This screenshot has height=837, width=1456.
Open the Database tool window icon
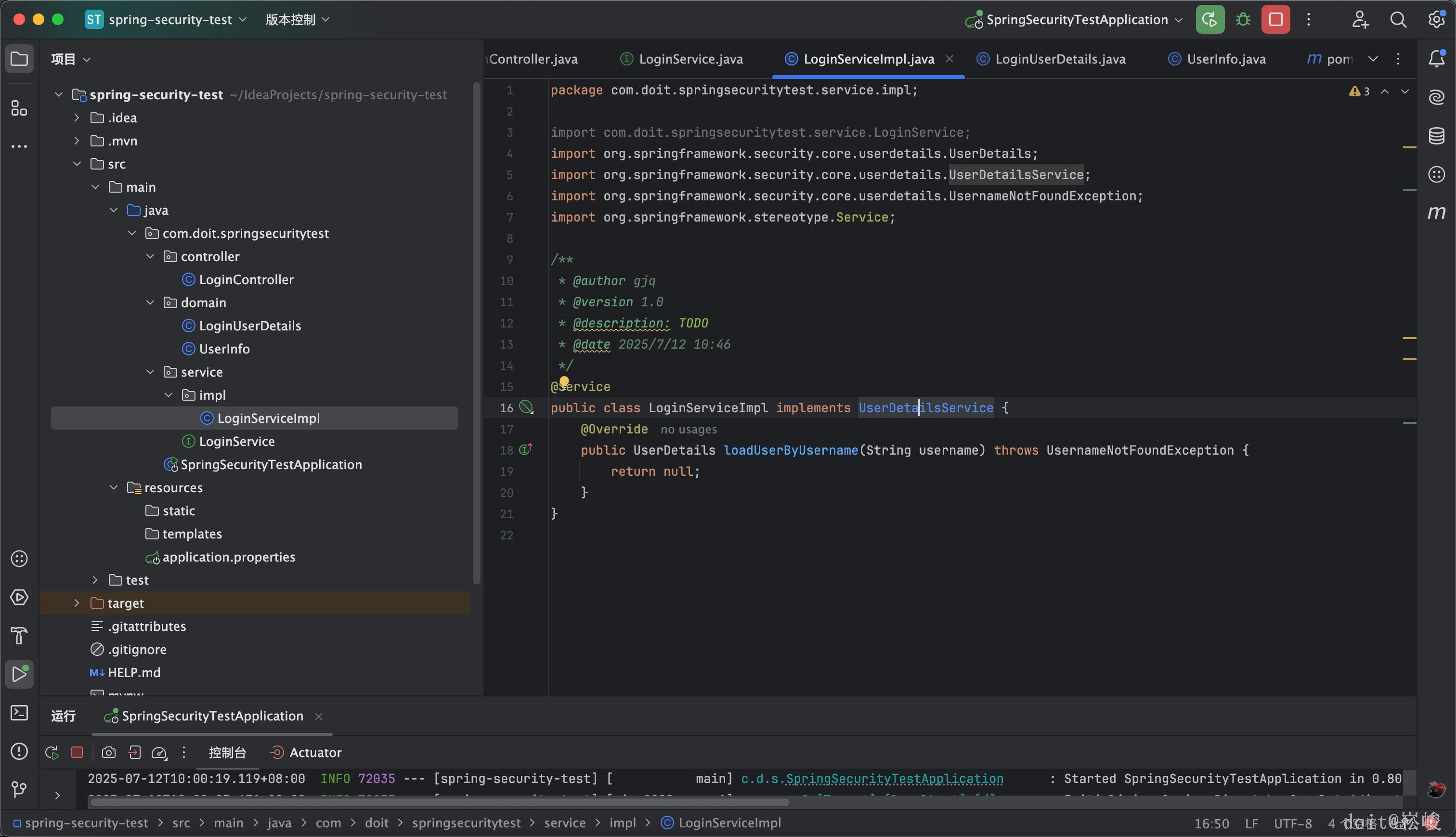click(1436, 136)
